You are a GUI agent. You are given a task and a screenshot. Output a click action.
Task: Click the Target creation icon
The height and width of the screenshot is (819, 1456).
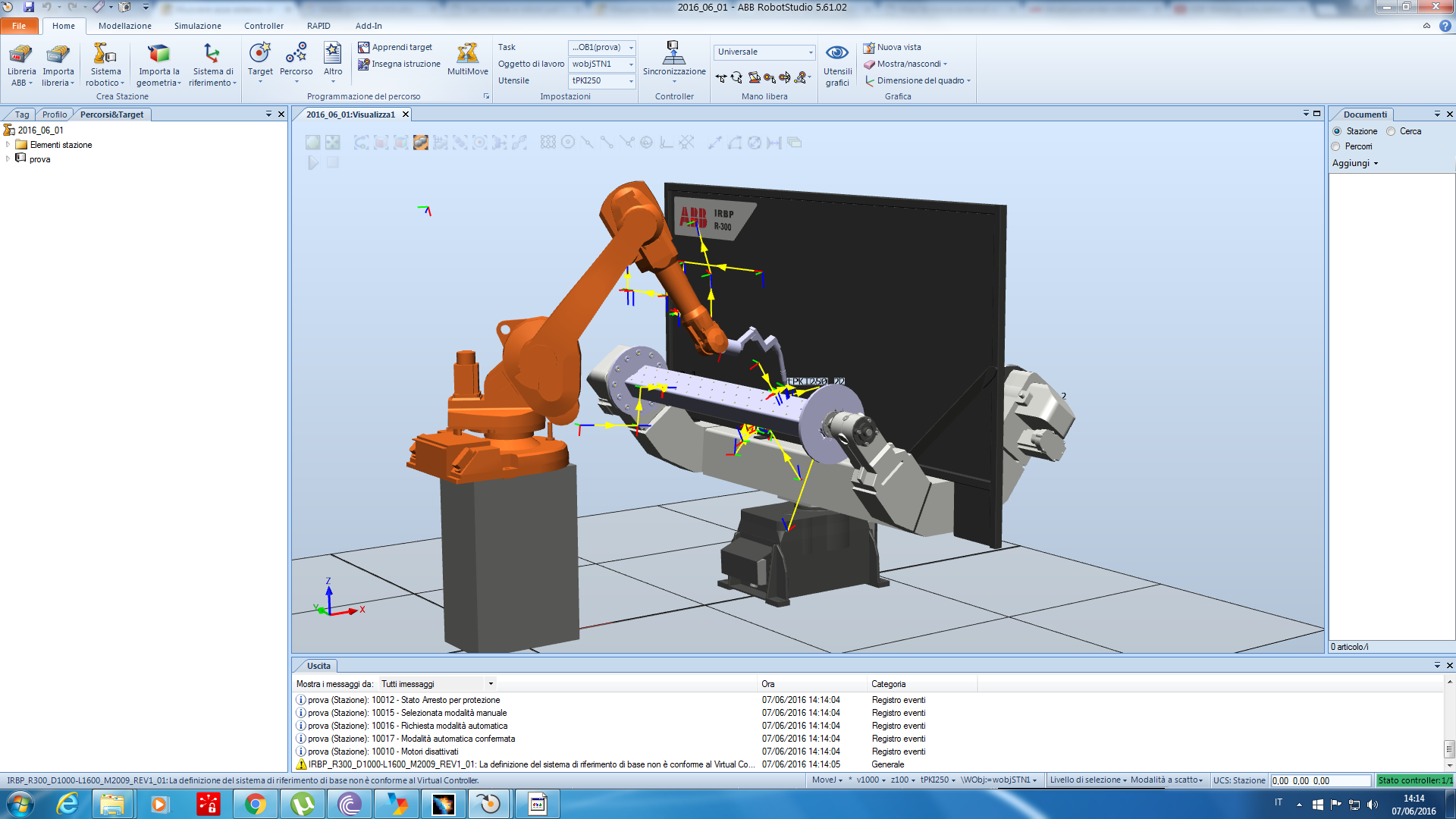coord(259,53)
